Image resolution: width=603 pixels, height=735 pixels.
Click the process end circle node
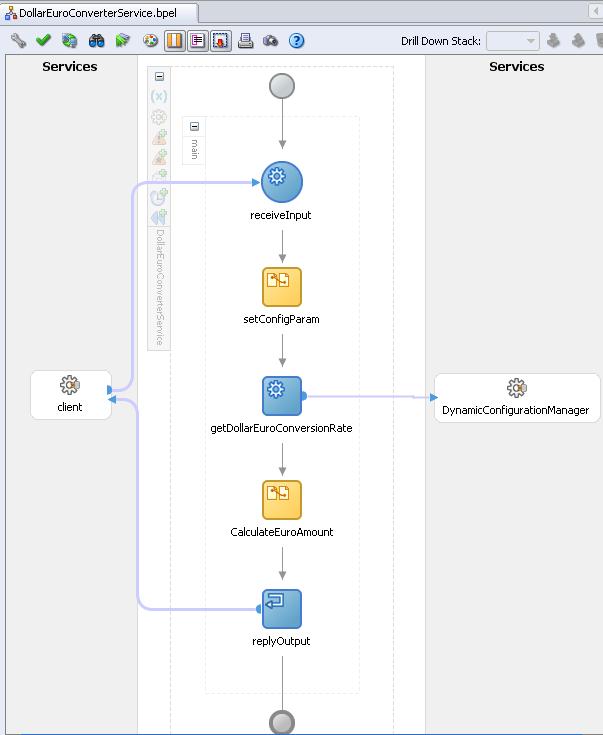pos(282,722)
